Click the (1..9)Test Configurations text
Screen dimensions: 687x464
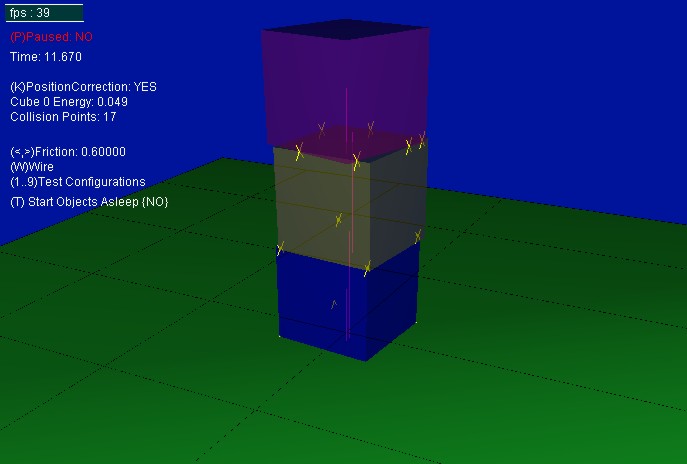78,182
